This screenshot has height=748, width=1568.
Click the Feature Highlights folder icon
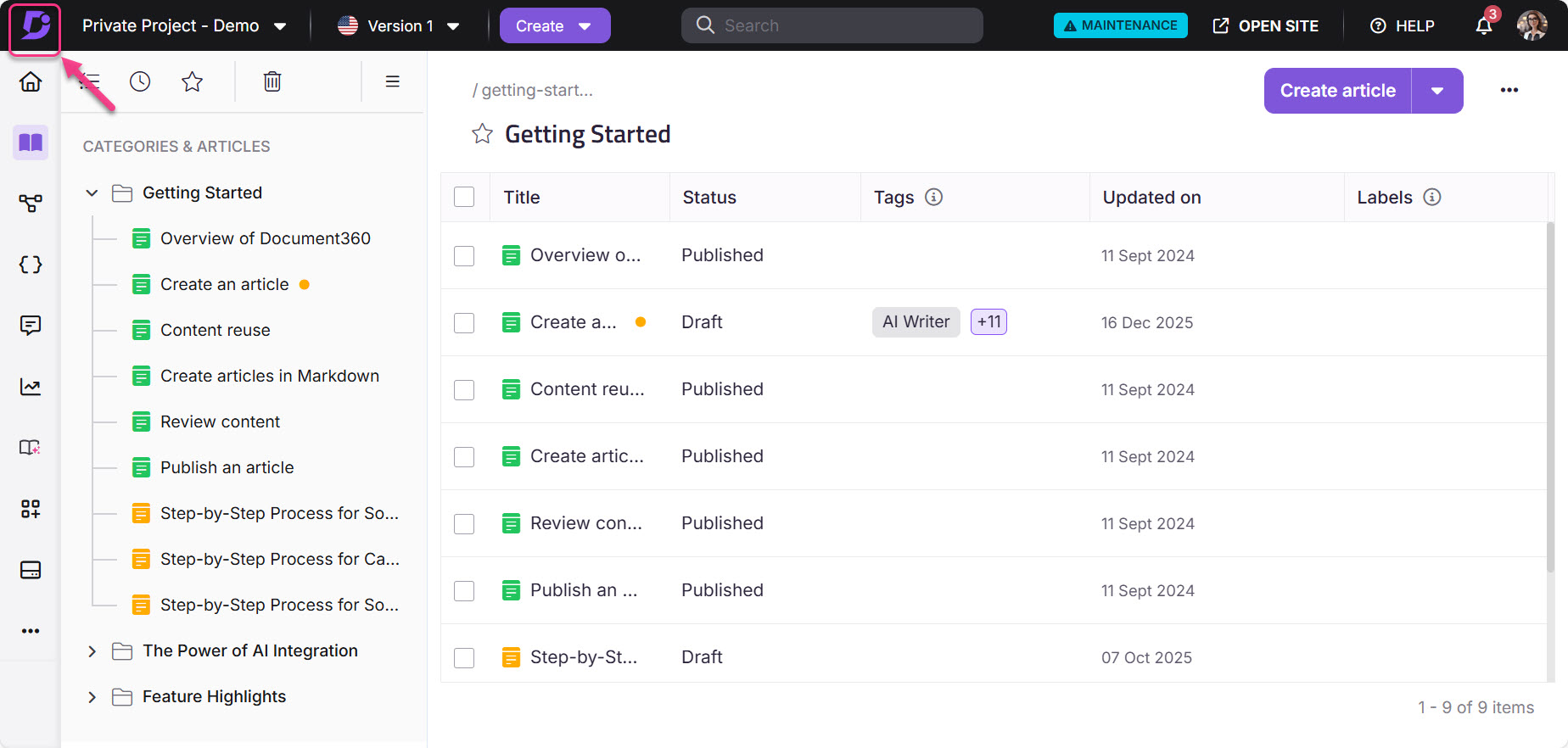(x=122, y=697)
